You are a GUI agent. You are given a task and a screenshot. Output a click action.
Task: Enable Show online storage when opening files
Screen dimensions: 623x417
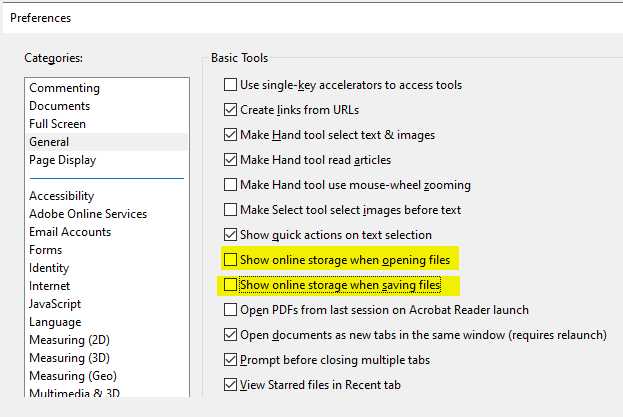click(x=231, y=260)
